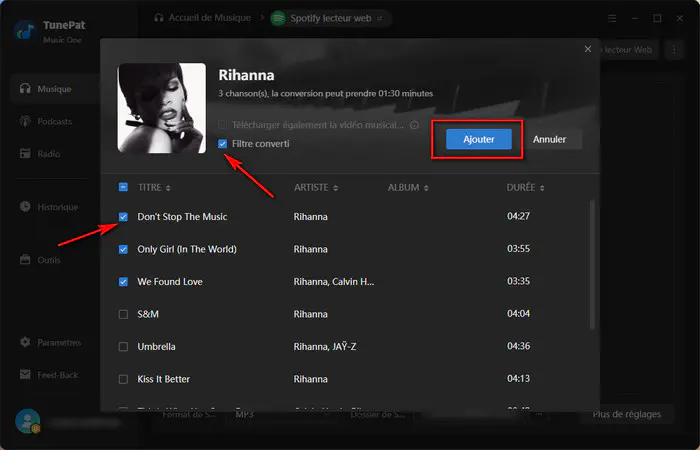Click the Podcasts microphone icon

[25, 121]
